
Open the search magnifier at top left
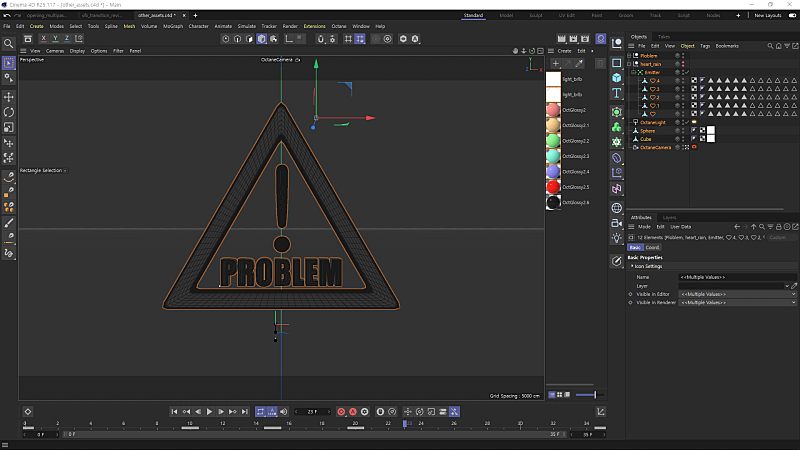coord(9,44)
